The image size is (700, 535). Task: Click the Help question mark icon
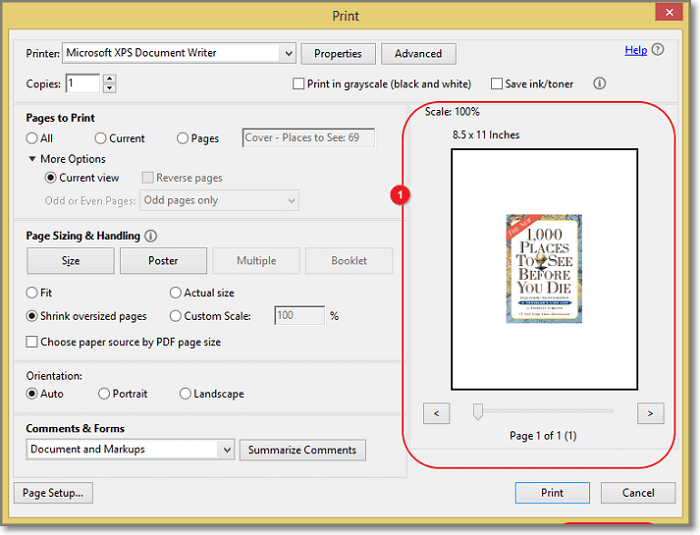tap(658, 50)
